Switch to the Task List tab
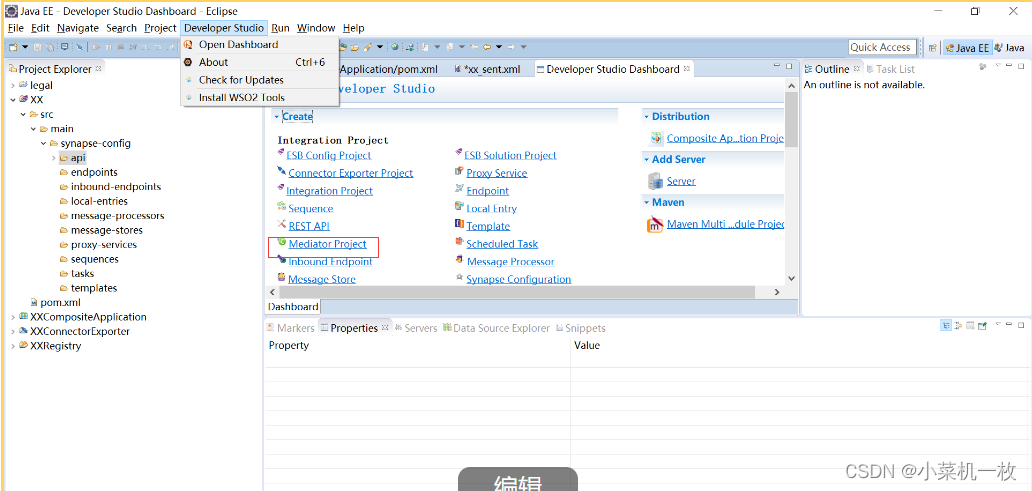 point(890,69)
